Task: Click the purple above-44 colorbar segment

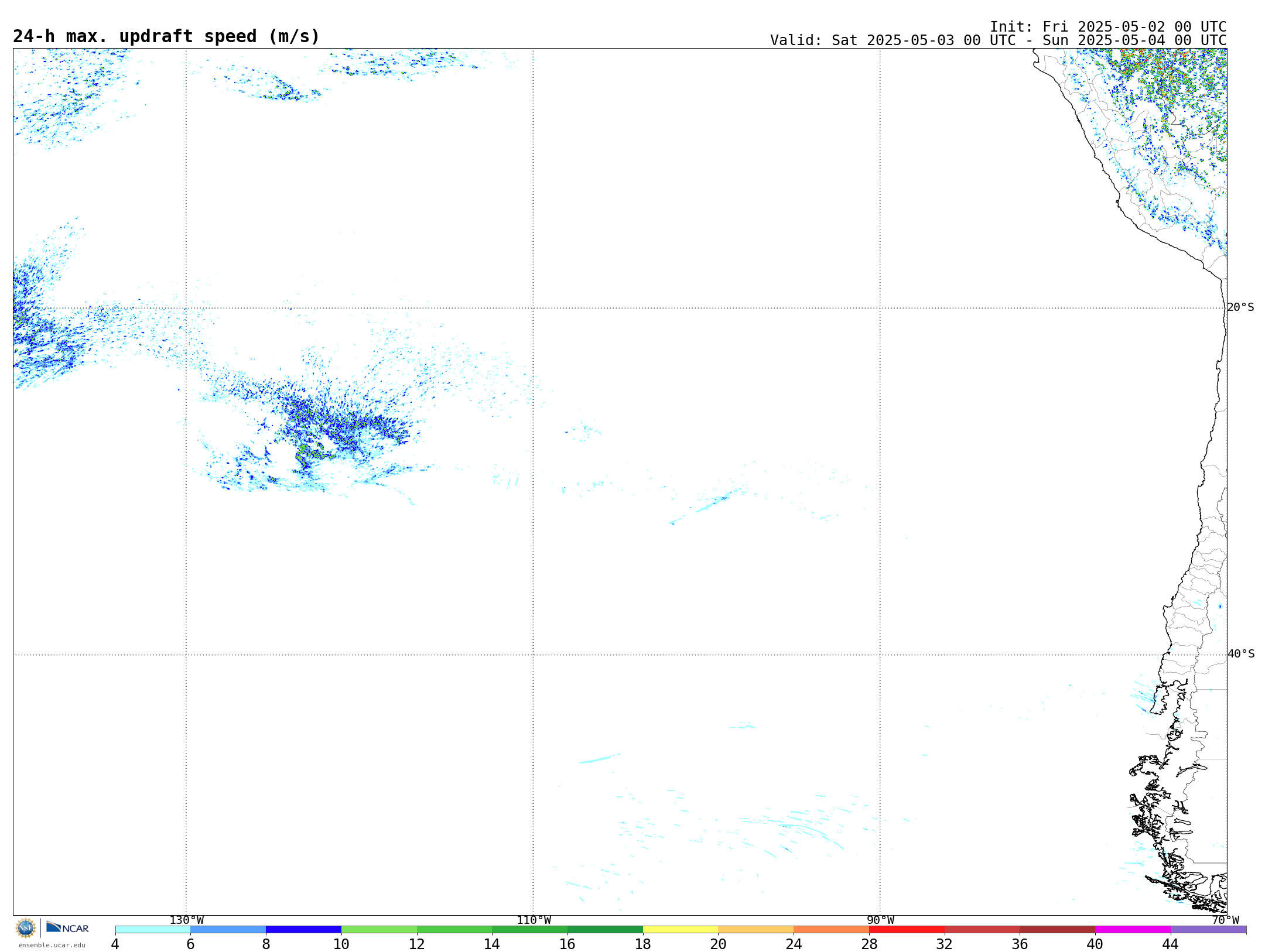Action: tap(1208, 930)
